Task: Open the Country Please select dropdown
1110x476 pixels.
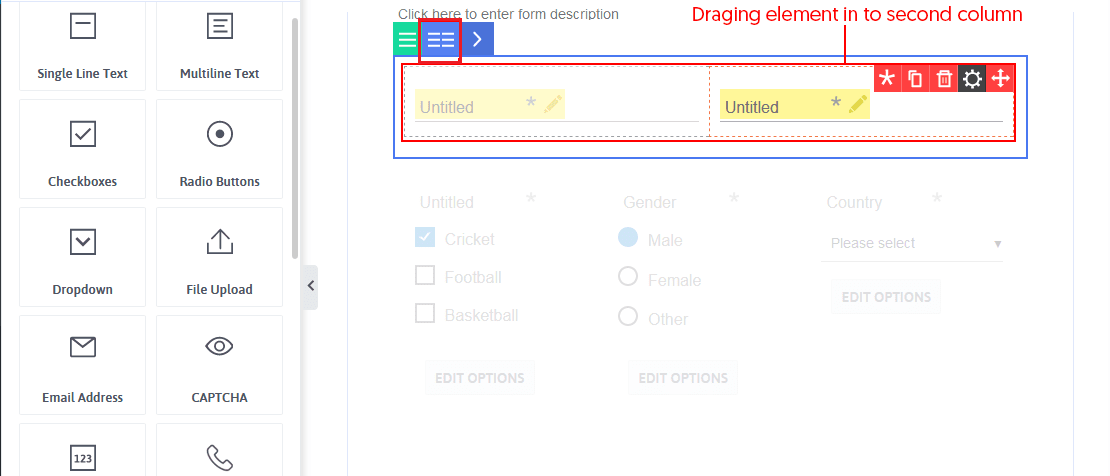Action: (912, 243)
